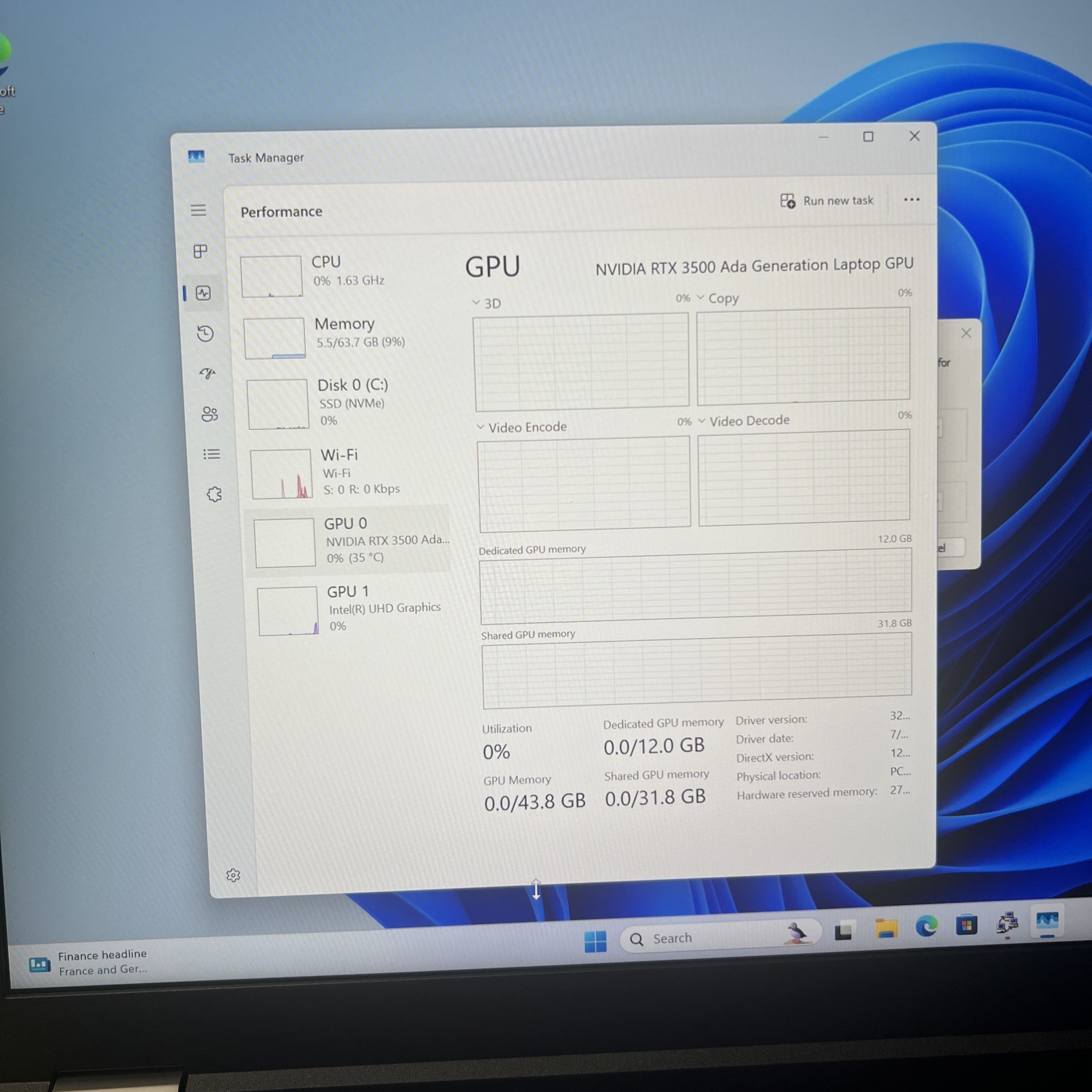This screenshot has height=1092, width=1092.
Task: Click the CPU mini graph thumbnail
Action: click(271, 276)
